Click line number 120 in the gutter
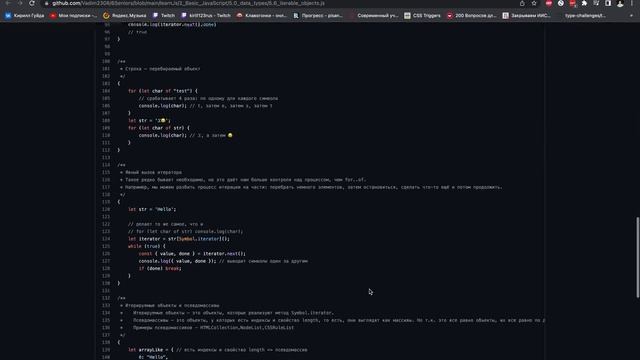 click(106, 209)
